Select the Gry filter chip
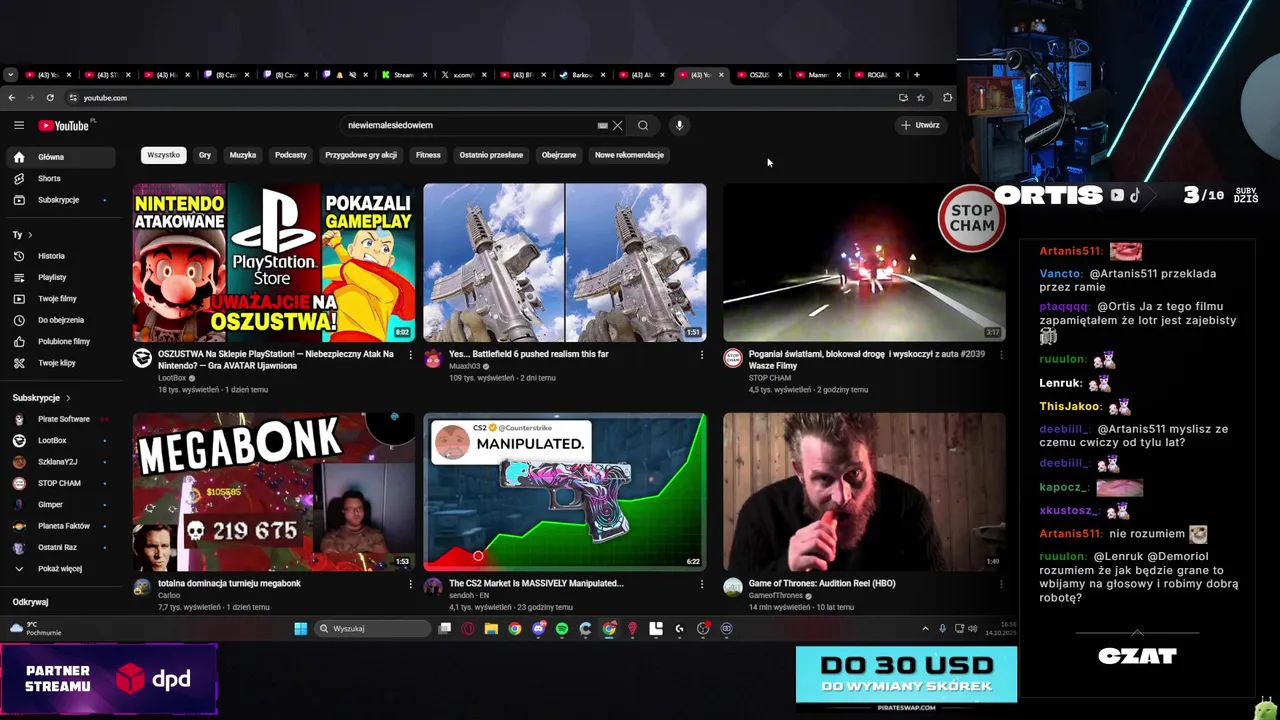 tap(205, 155)
